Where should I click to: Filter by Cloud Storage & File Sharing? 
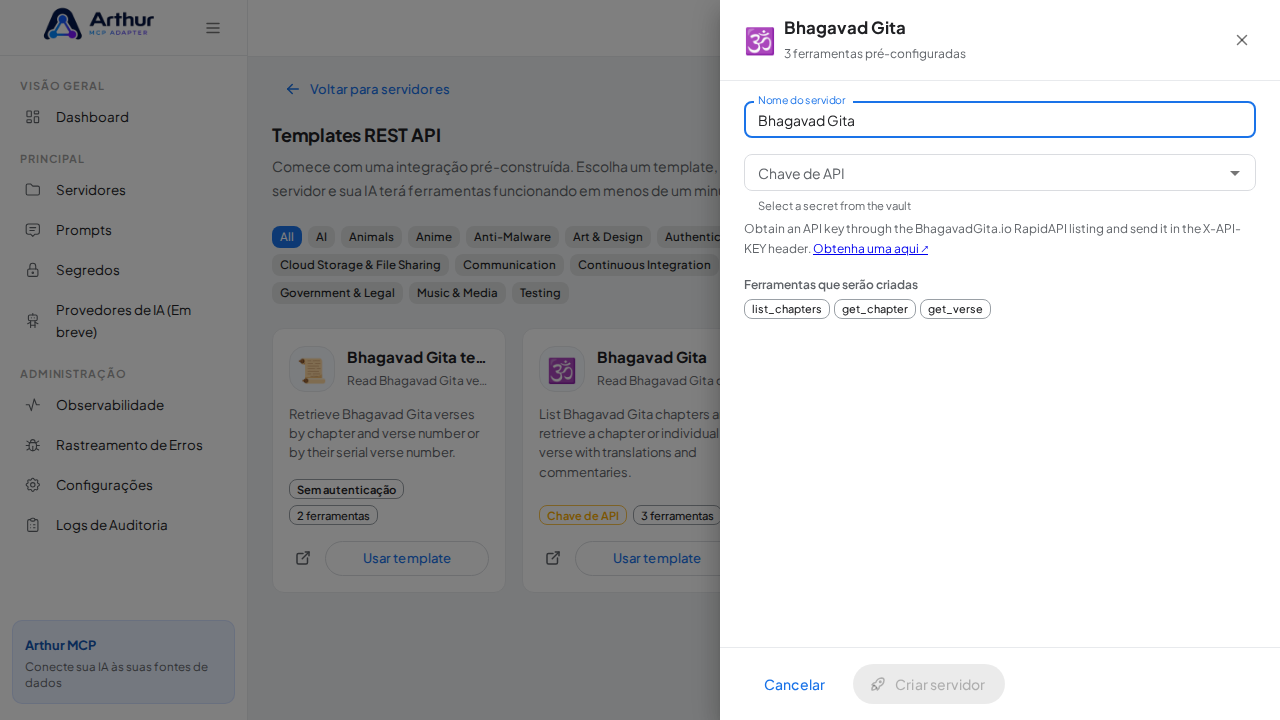pos(360,265)
